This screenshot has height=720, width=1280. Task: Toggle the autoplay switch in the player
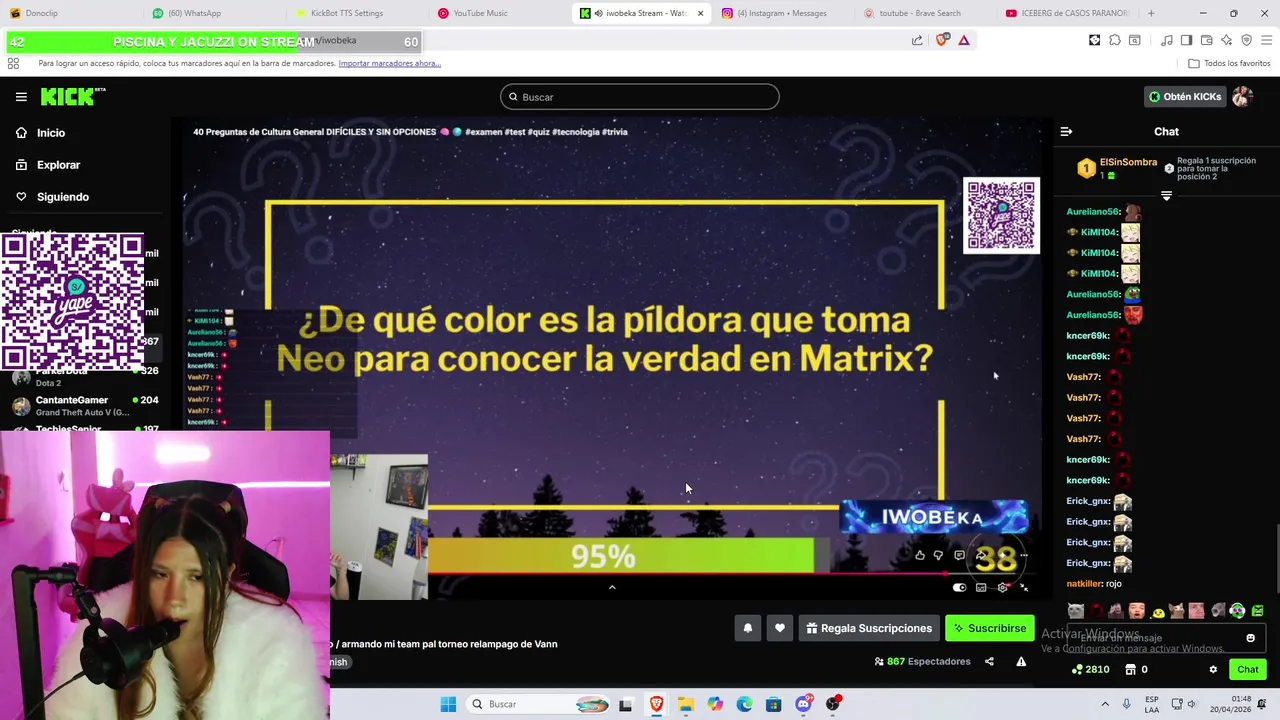coord(960,588)
